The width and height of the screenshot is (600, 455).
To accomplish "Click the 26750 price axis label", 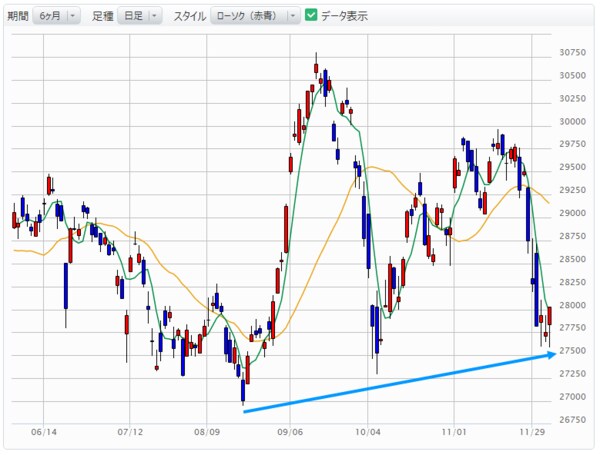I will pos(573,419).
